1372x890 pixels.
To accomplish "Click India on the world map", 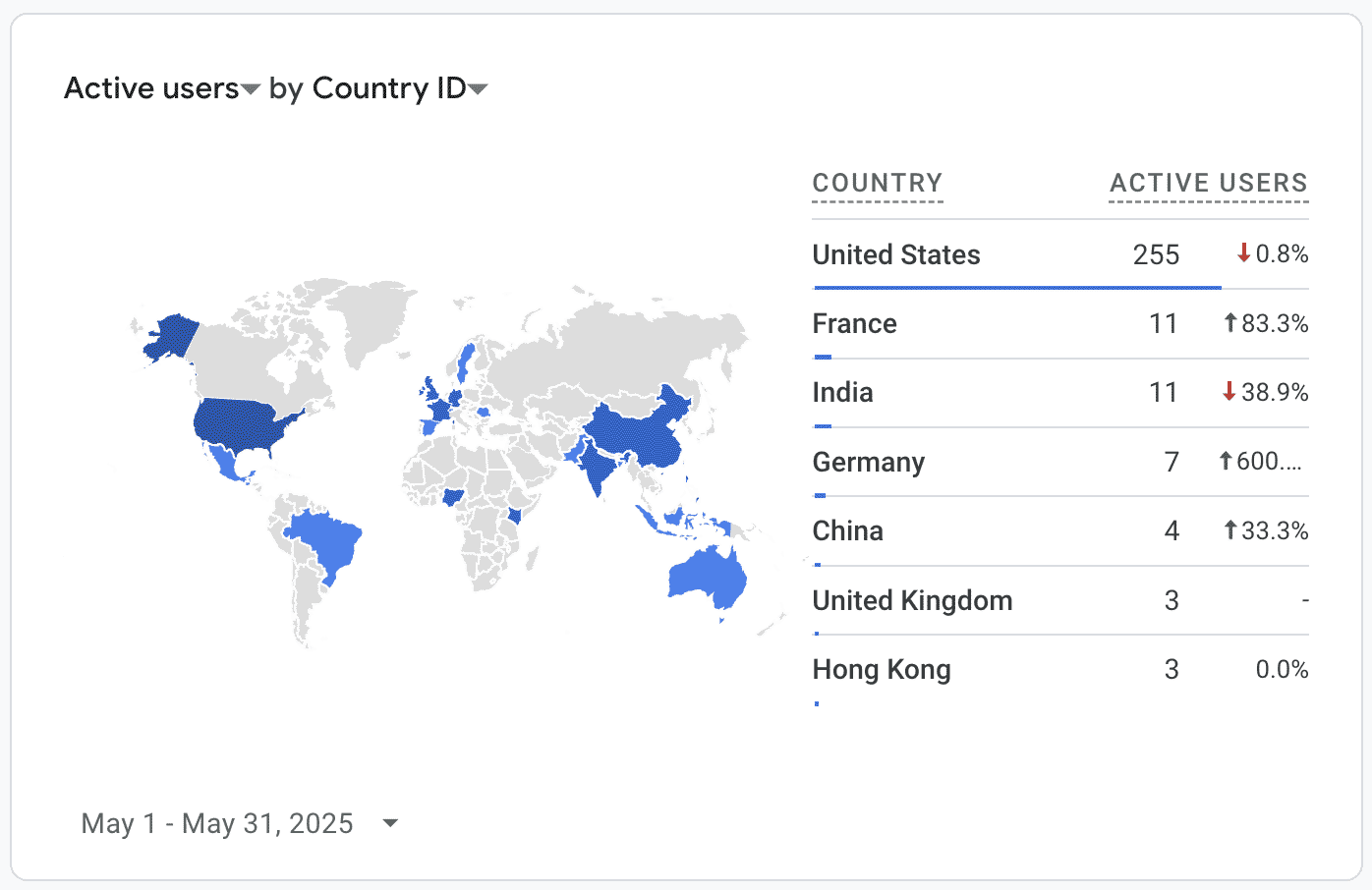I will pos(596,464).
